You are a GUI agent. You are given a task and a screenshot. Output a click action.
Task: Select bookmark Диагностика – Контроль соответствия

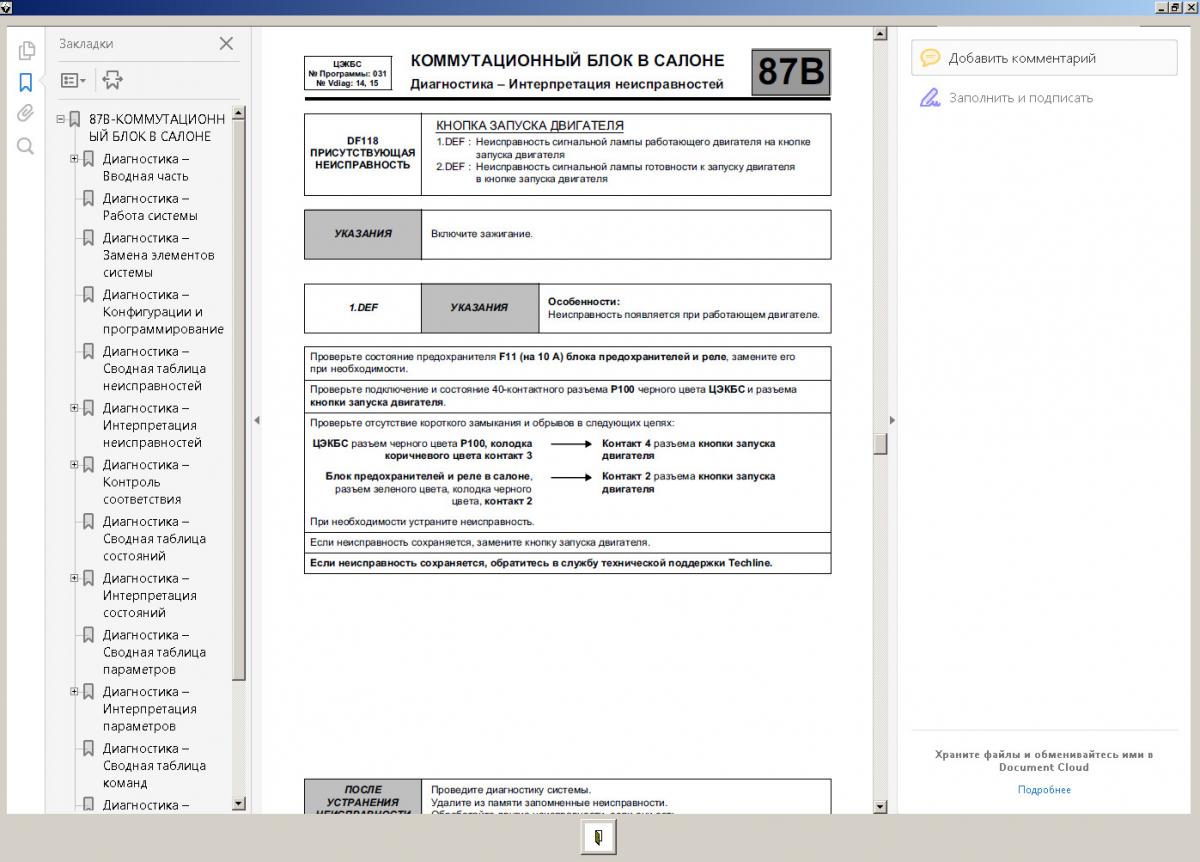(x=146, y=482)
